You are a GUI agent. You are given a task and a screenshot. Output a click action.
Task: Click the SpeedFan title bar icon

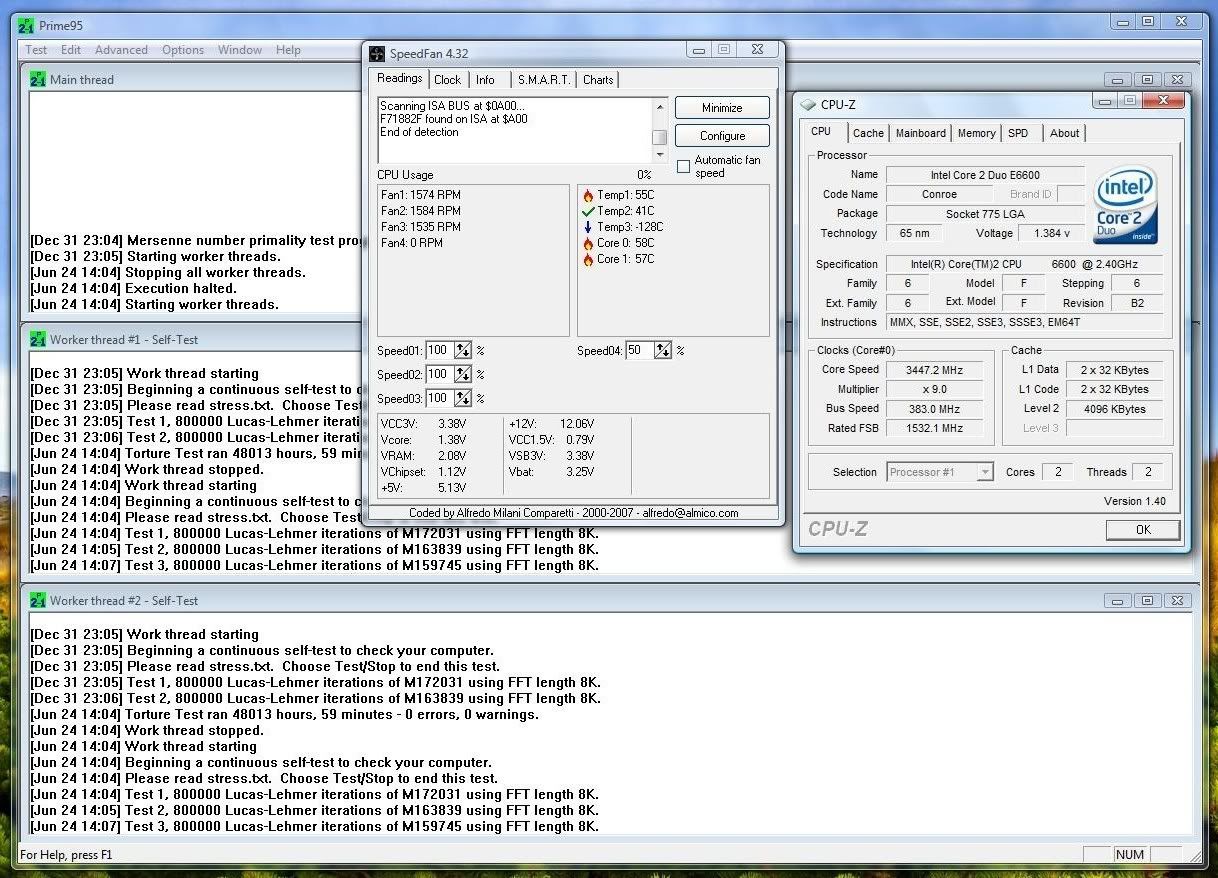point(377,54)
